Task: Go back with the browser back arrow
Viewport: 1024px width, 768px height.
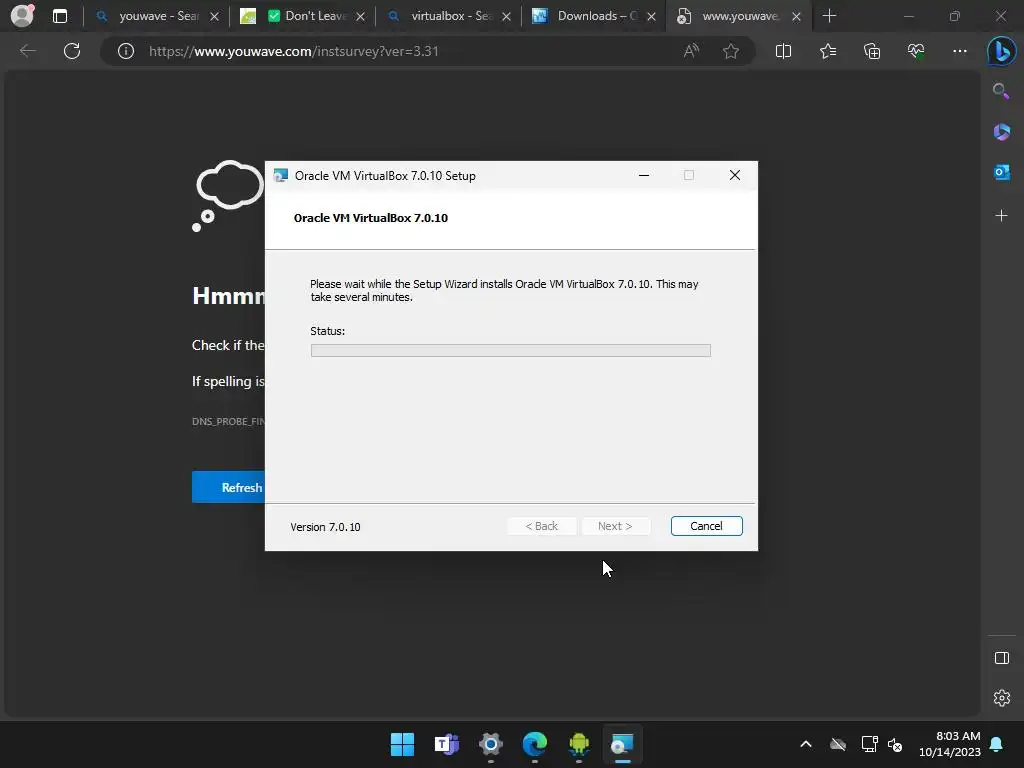Action: coord(27,51)
